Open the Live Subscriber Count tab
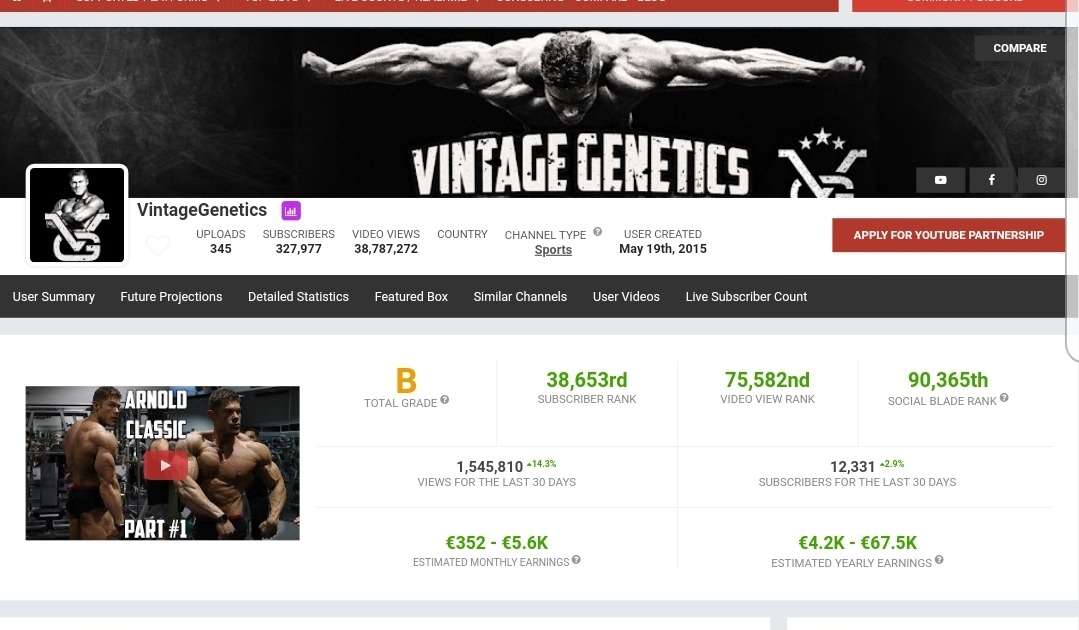The width and height of the screenshot is (1079, 630). click(x=746, y=297)
